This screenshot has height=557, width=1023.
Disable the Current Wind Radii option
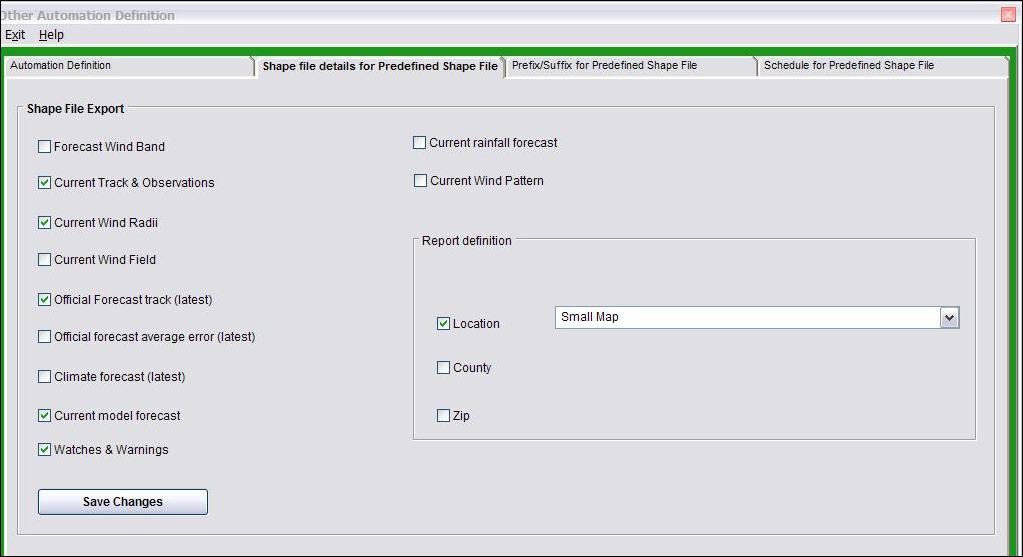coord(44,223)
